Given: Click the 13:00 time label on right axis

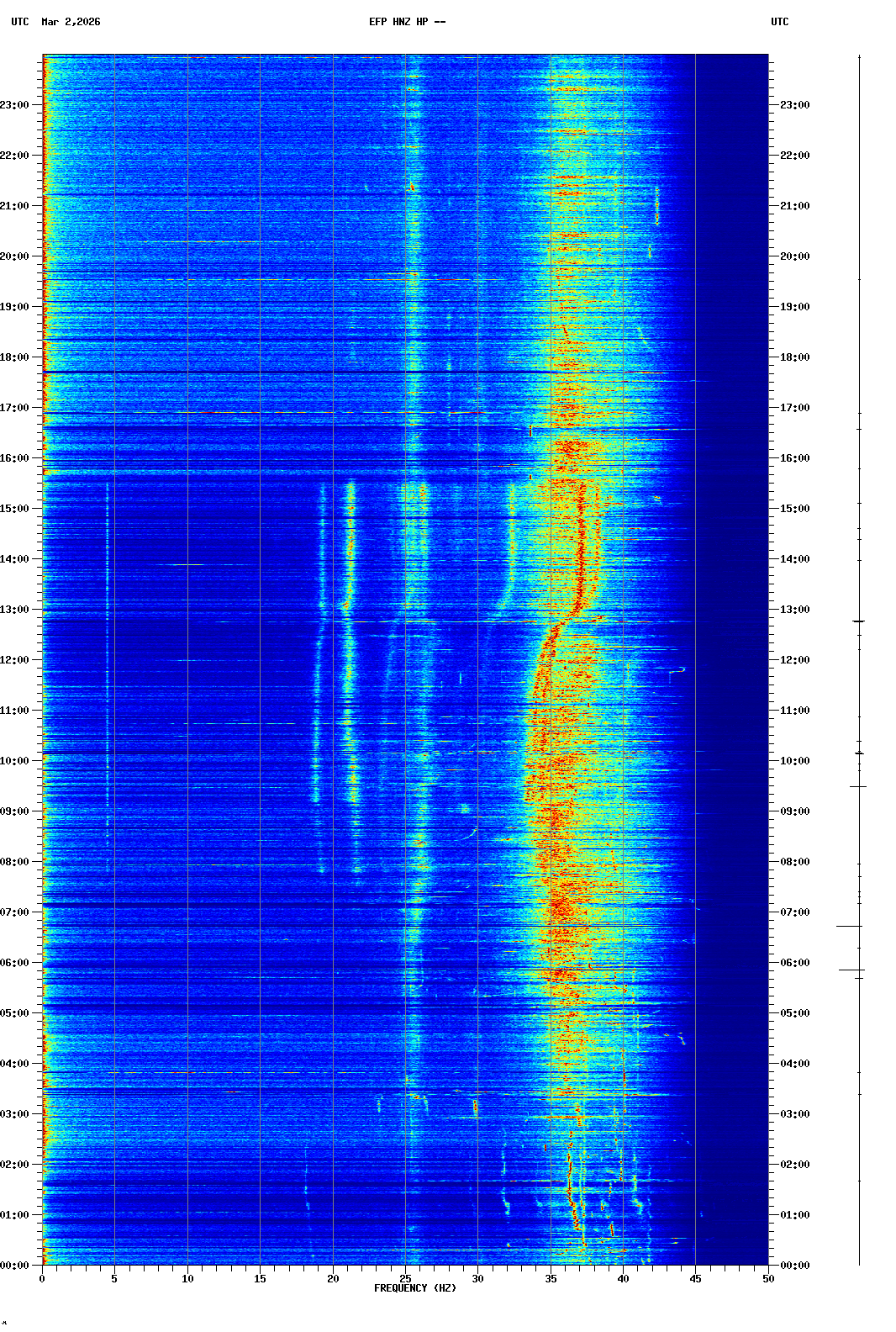Looking at the screenshot, I should coord(794,610).
